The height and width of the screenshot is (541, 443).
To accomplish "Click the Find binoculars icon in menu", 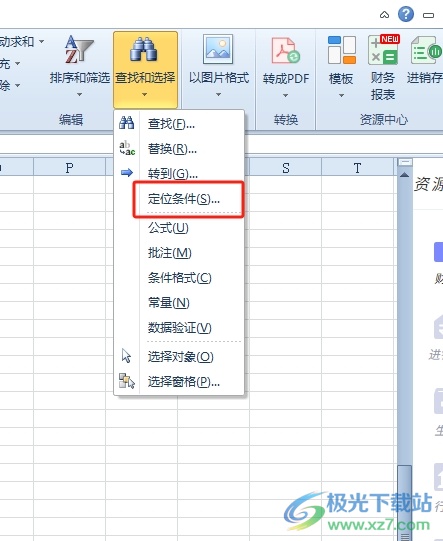I will click(126, 122).
